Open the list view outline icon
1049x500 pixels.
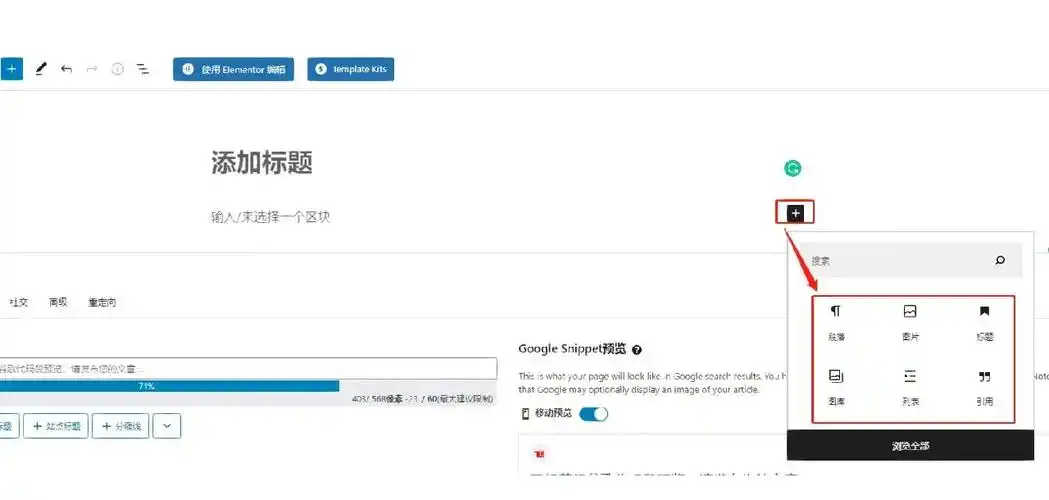[142, 69]
